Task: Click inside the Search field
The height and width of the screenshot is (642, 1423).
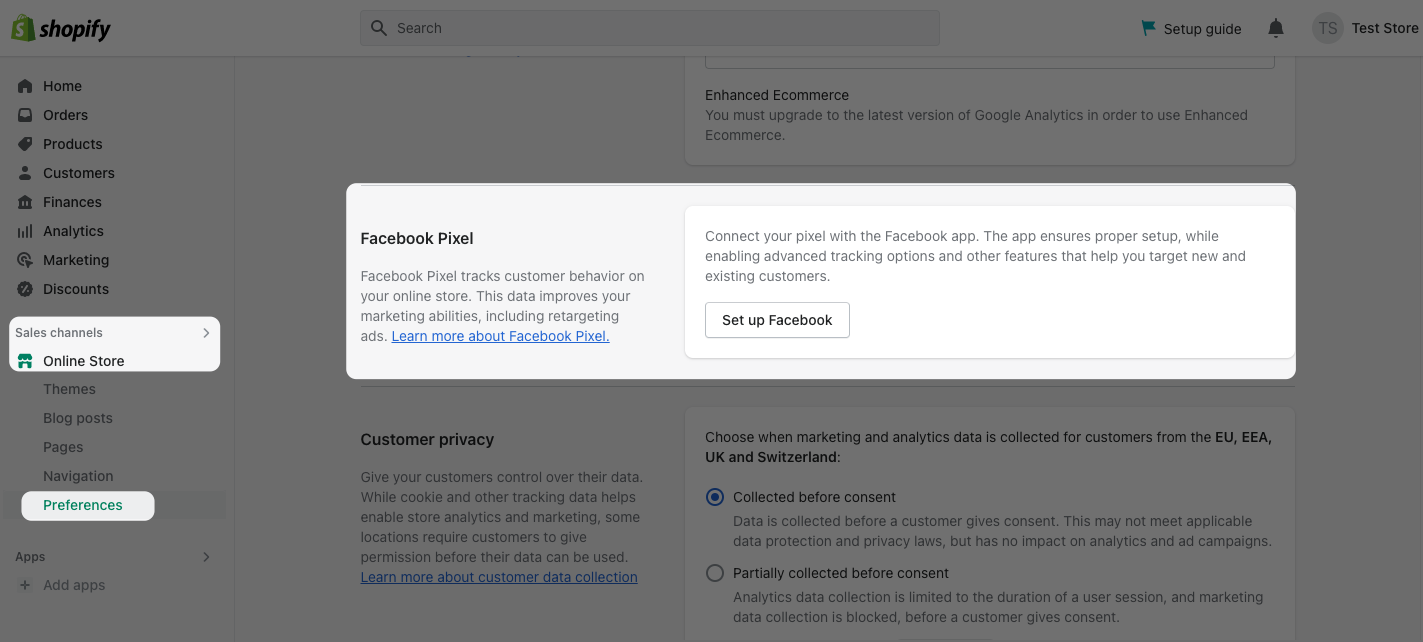Action: (650, 28)
